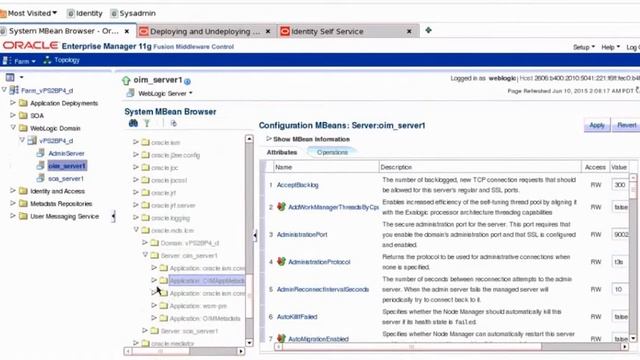The image size is (640, 360).
Task: Select the highlighted Application: OIMAppMetadata node
Action: point(207,281)
